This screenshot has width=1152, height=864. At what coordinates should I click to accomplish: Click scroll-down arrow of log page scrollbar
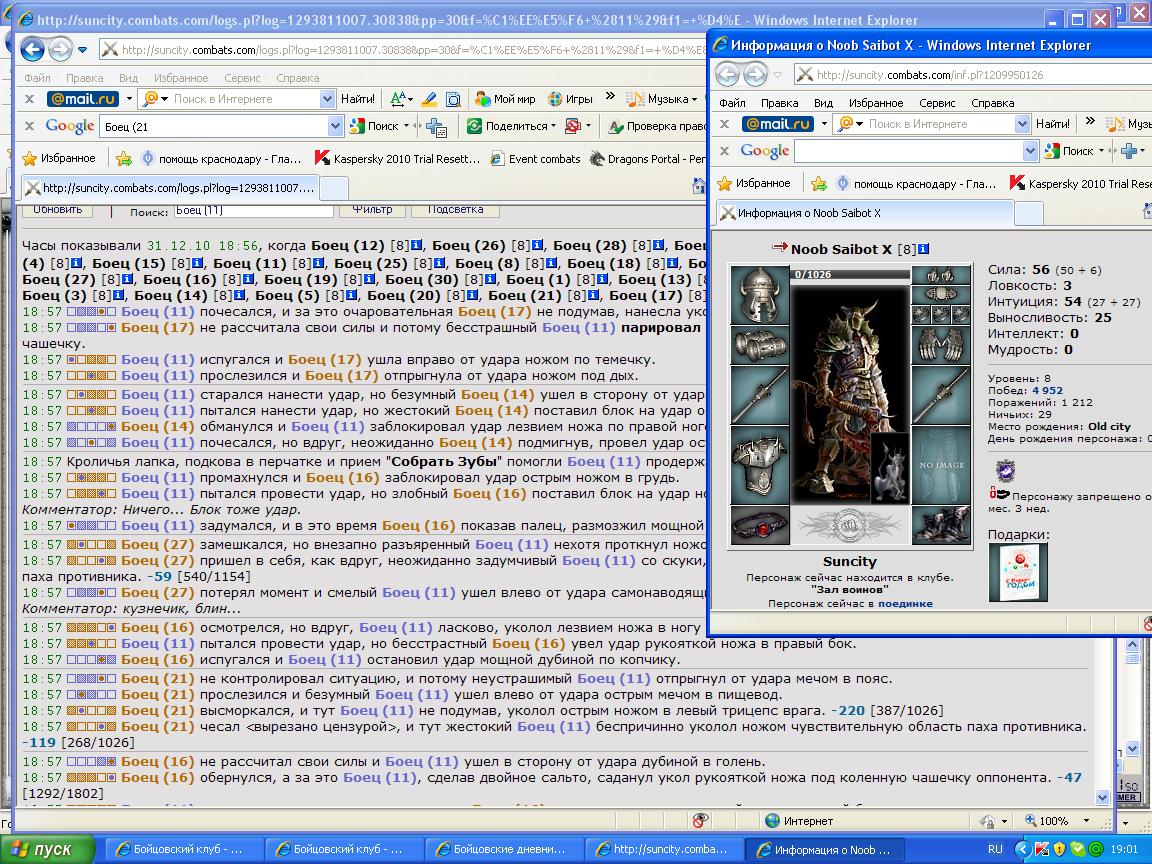1102,798
